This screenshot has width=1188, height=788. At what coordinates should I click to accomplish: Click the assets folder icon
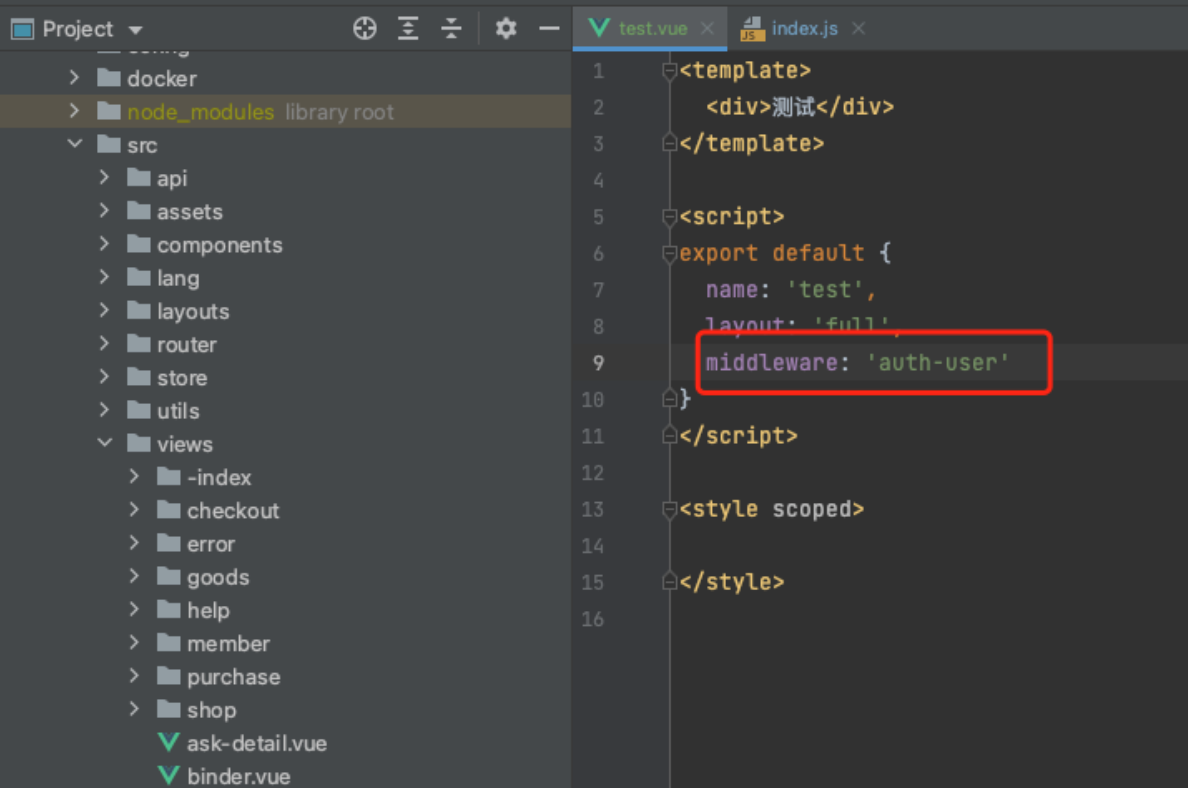pos(139,211)
